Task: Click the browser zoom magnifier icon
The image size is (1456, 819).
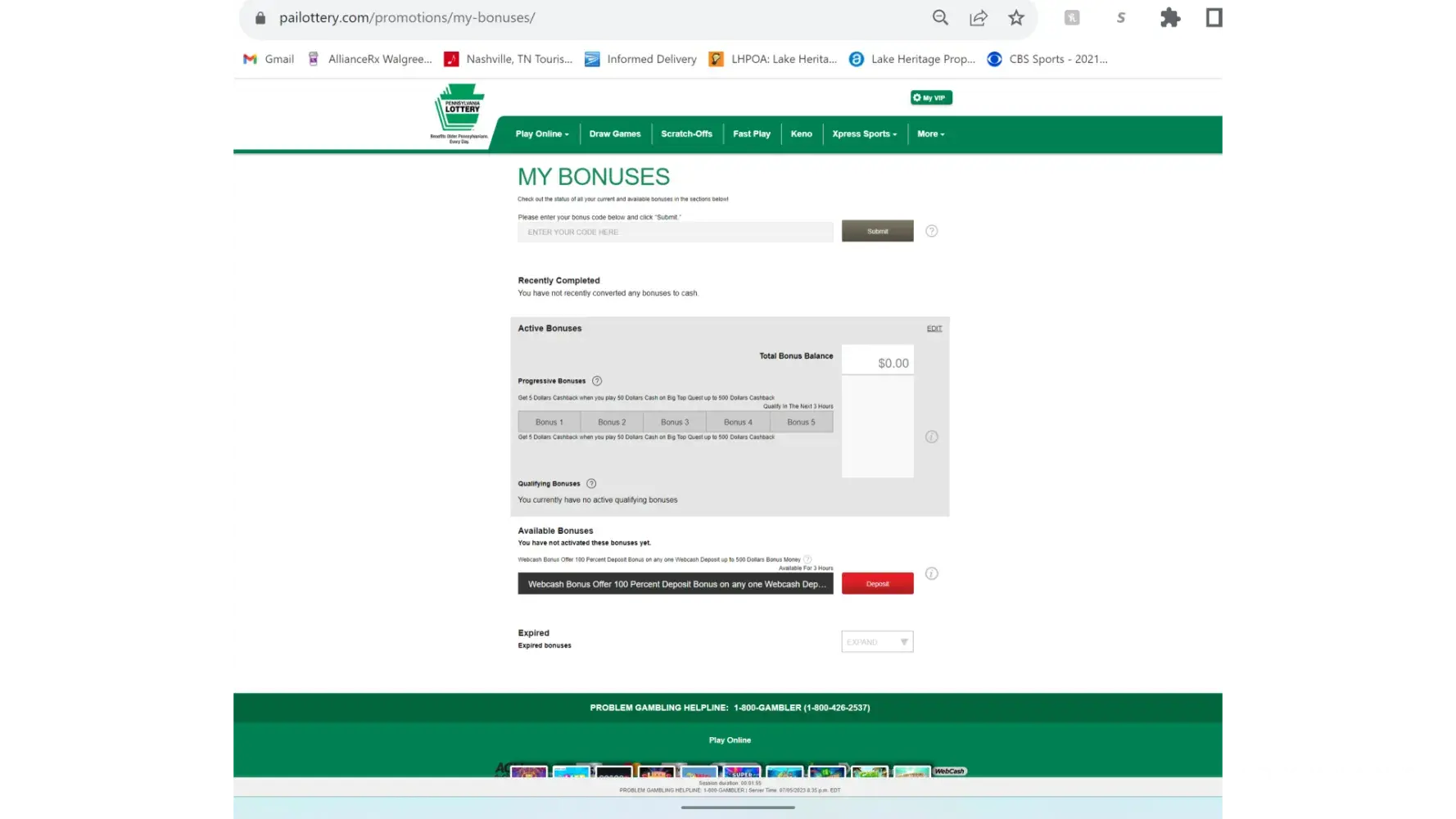Action: 940,18
